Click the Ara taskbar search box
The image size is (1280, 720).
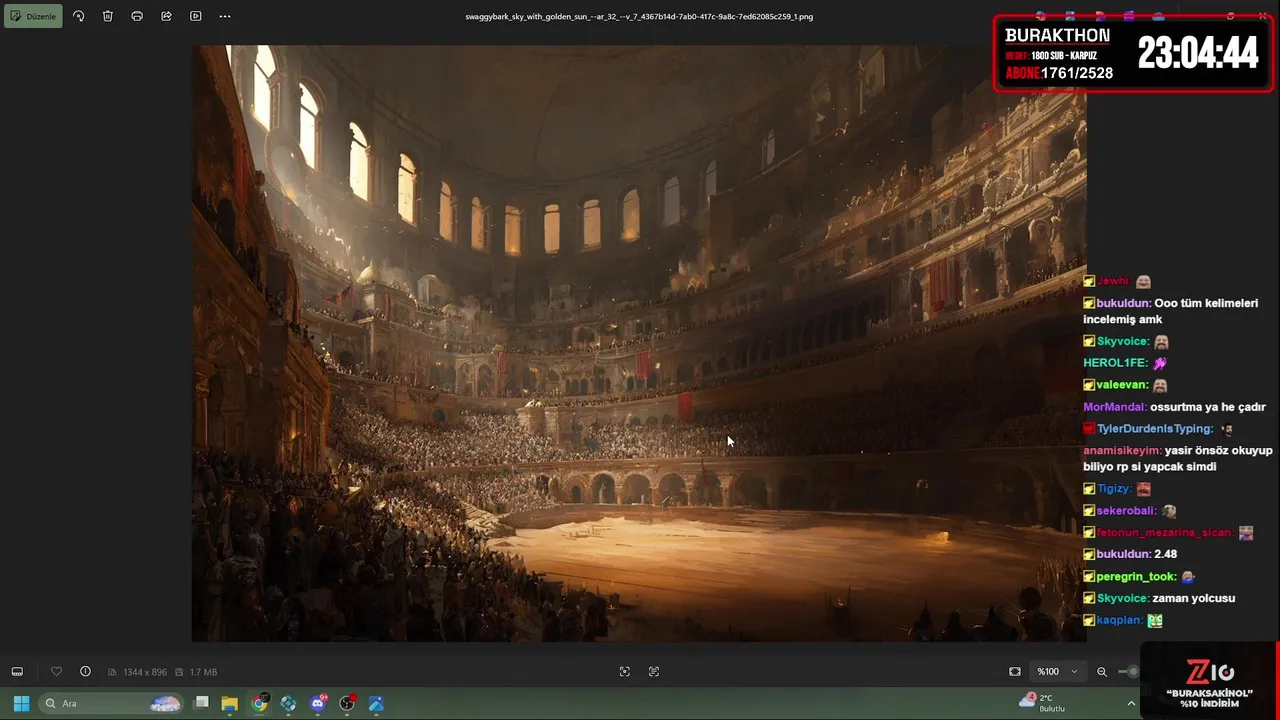pos(111,703)
